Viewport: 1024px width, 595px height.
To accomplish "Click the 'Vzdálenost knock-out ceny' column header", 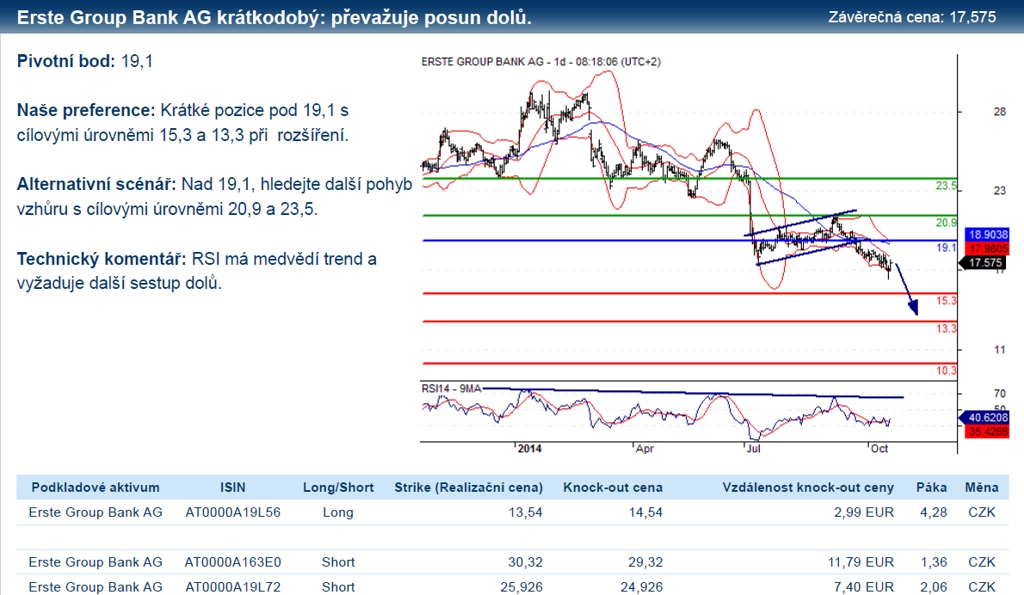I will click(808, 488).
